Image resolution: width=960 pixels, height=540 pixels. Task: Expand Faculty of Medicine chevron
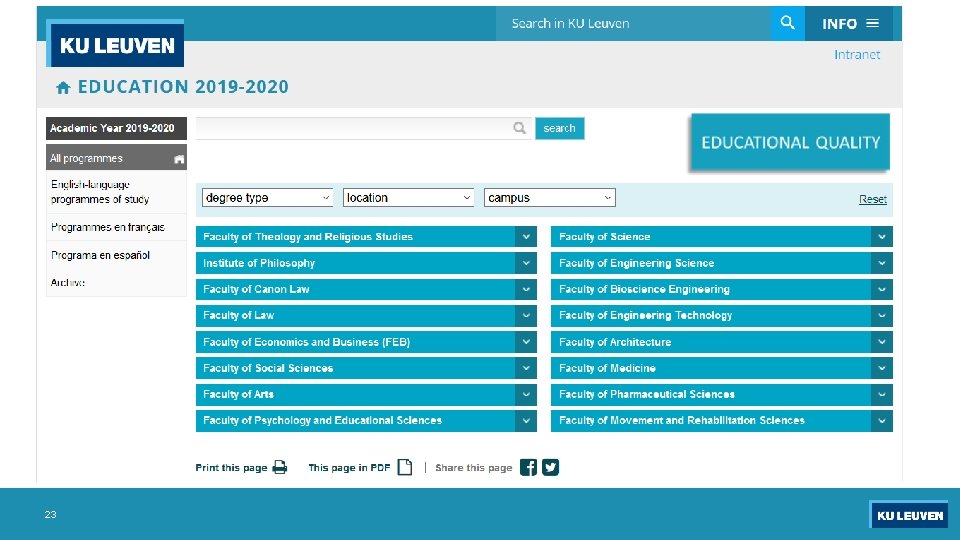click(882, 368)
